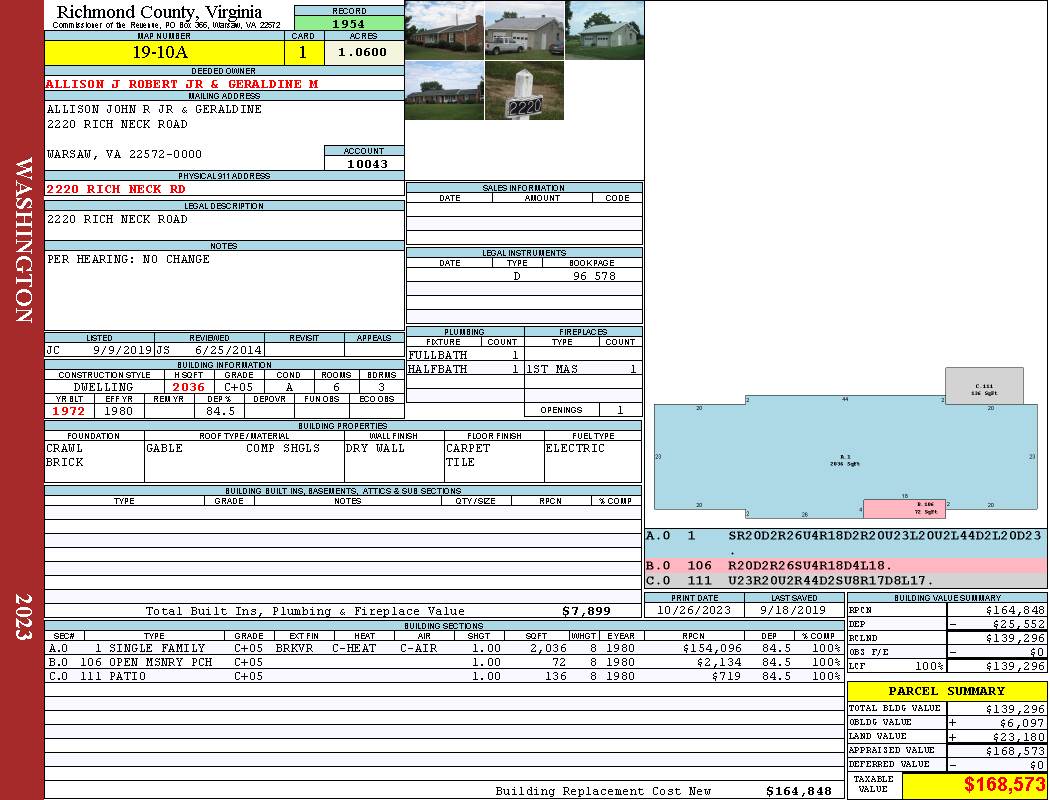
Task: Select the yellow Parcel Summary header
Action: (x=946, y=691)
